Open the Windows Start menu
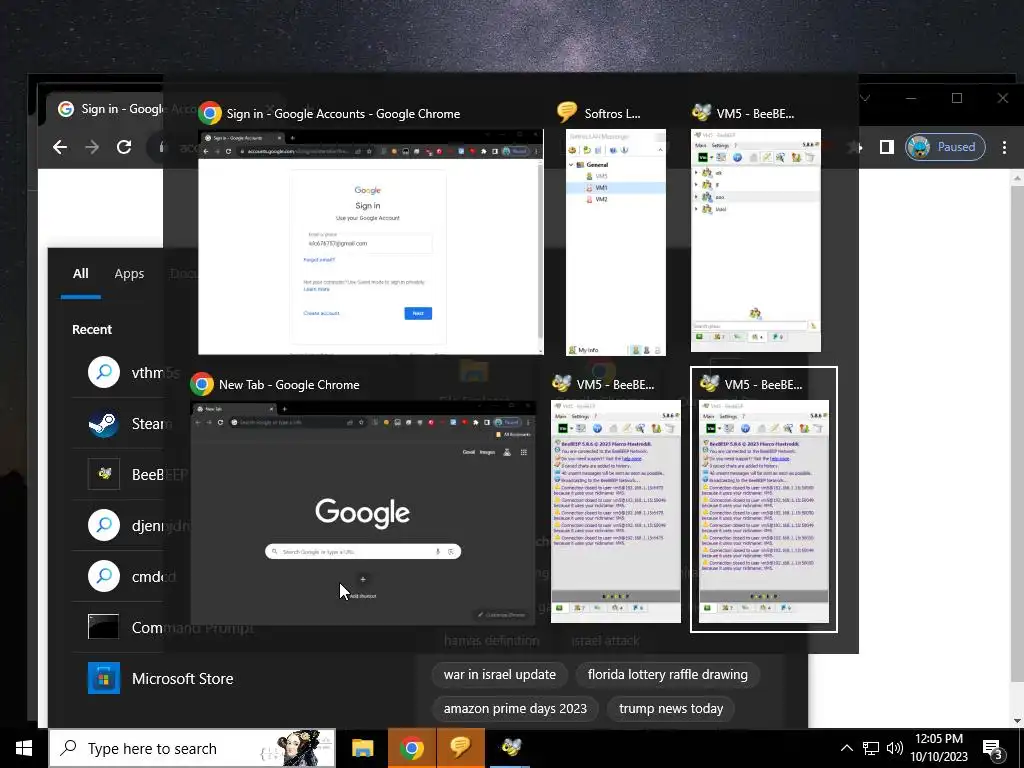1024x768 pixels. click(x=24, y=748)
